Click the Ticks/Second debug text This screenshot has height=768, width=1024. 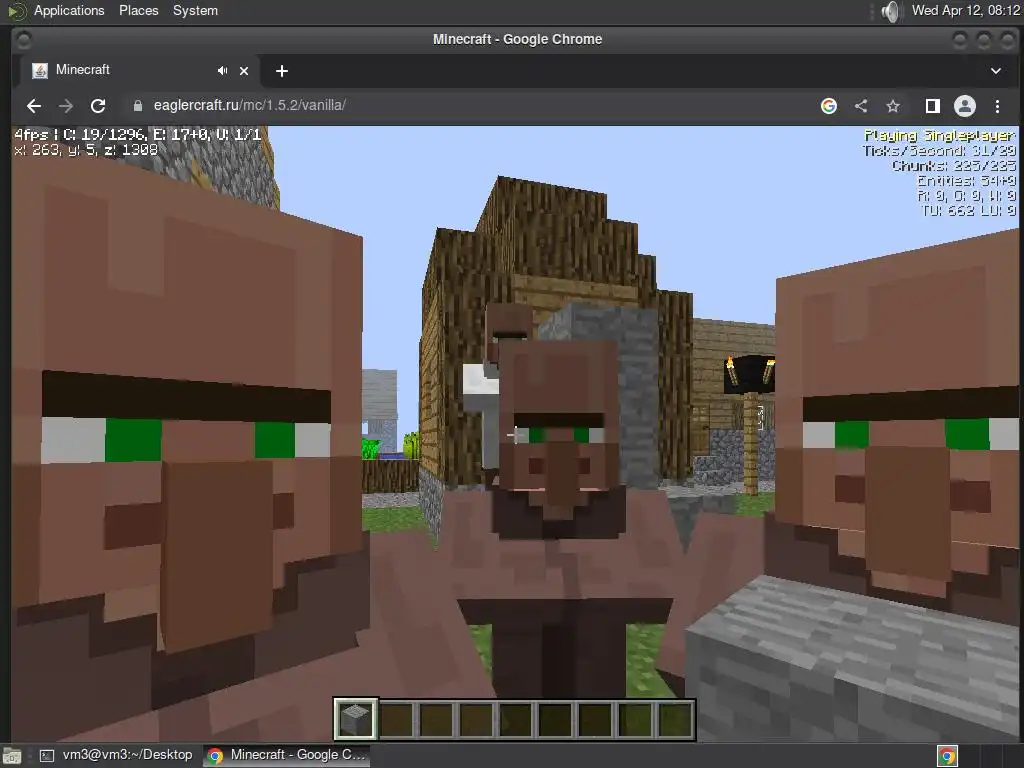(939, 150)
